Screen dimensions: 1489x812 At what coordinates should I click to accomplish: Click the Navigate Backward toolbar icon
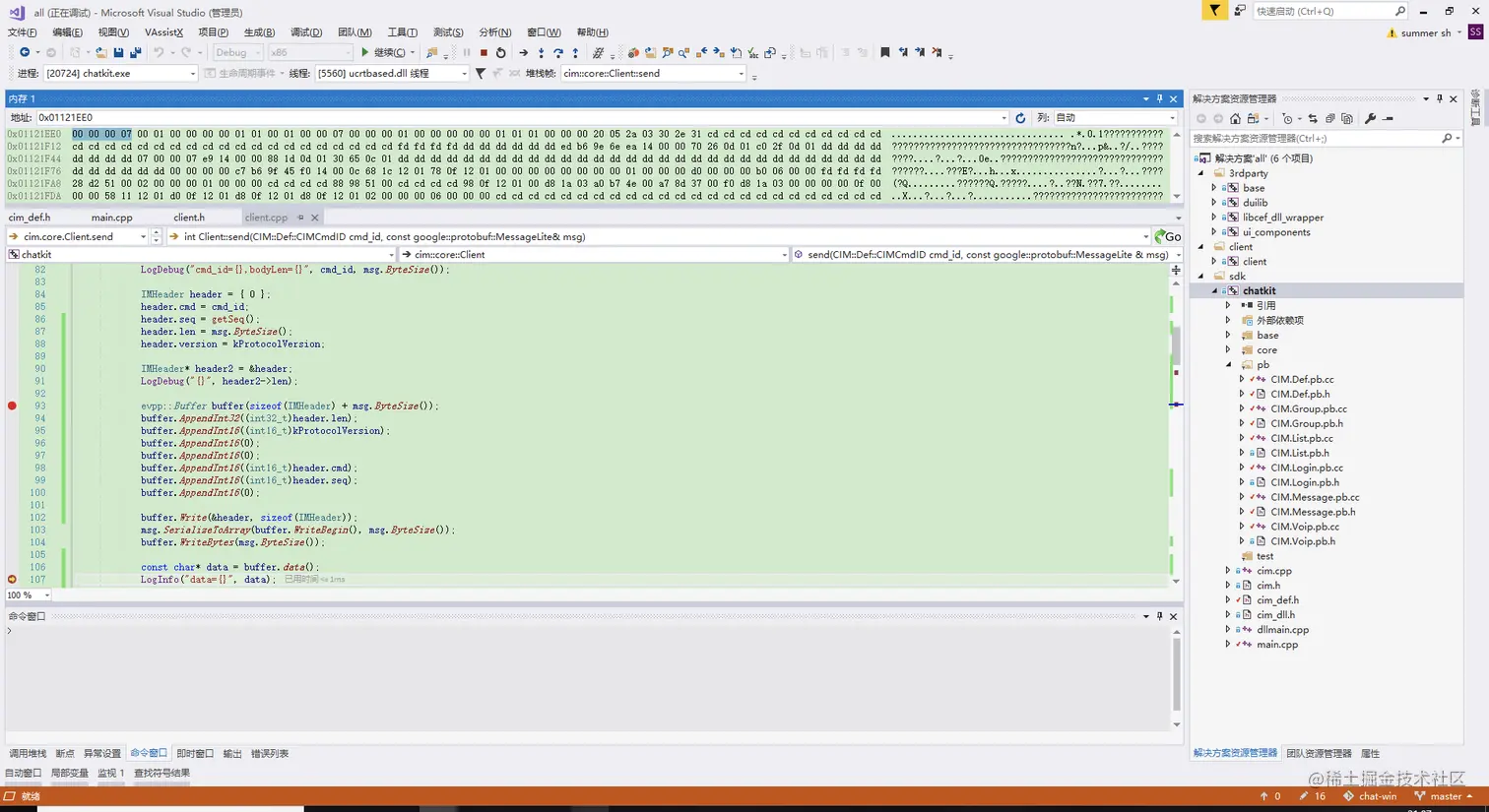pos(25,53)
